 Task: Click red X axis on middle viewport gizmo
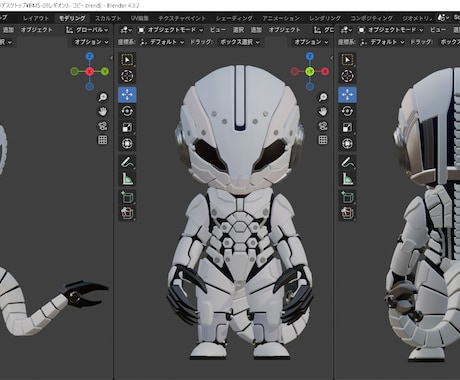pos(325,71)
